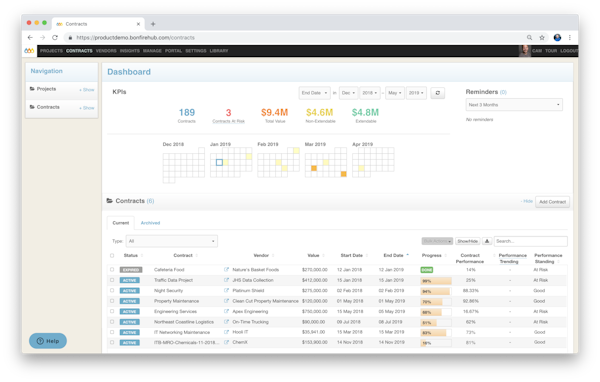Open the May end month dropdown

tap(395, 93)
